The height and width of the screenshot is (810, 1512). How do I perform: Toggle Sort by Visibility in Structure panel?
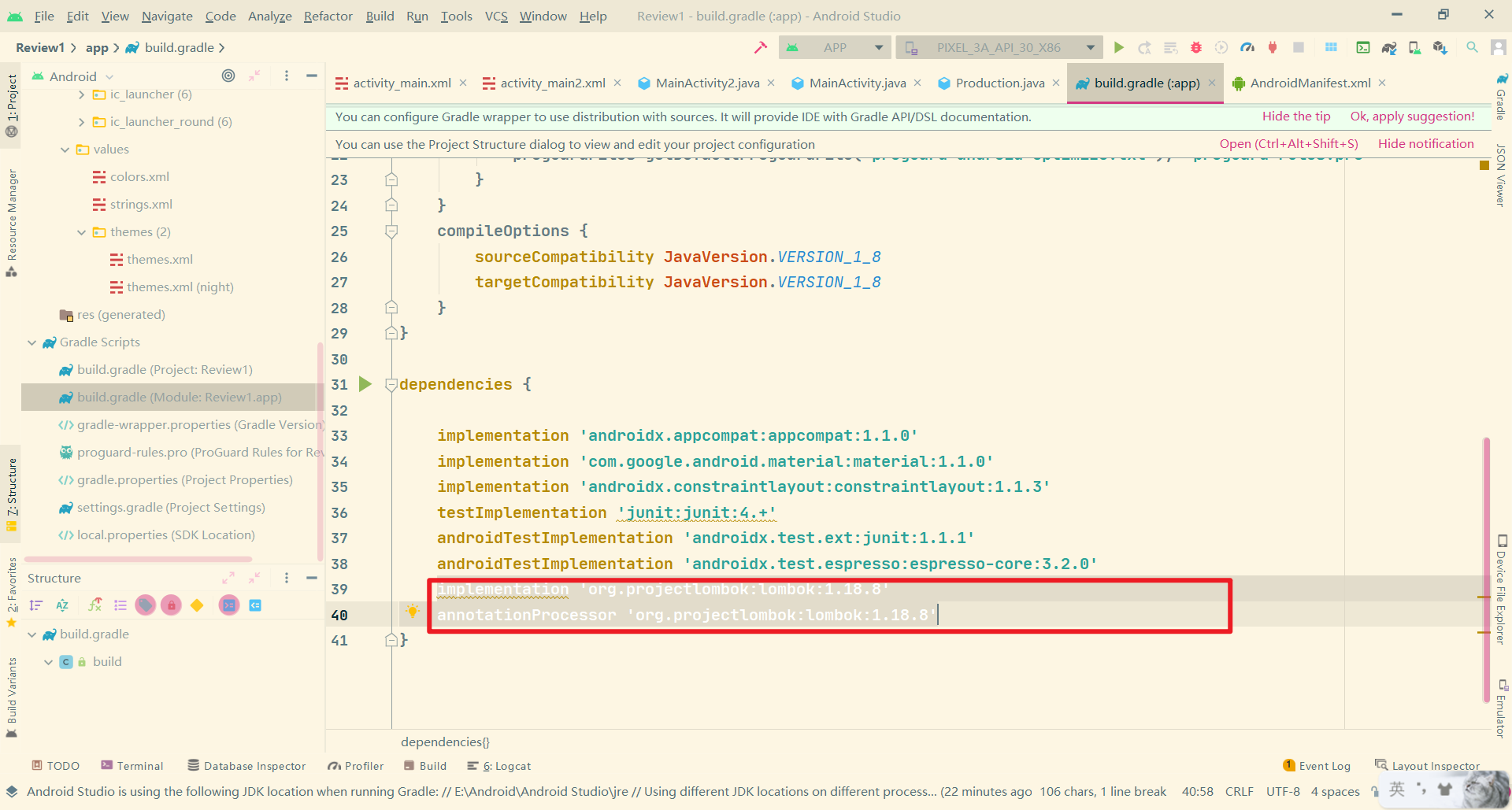pos(36,605)
